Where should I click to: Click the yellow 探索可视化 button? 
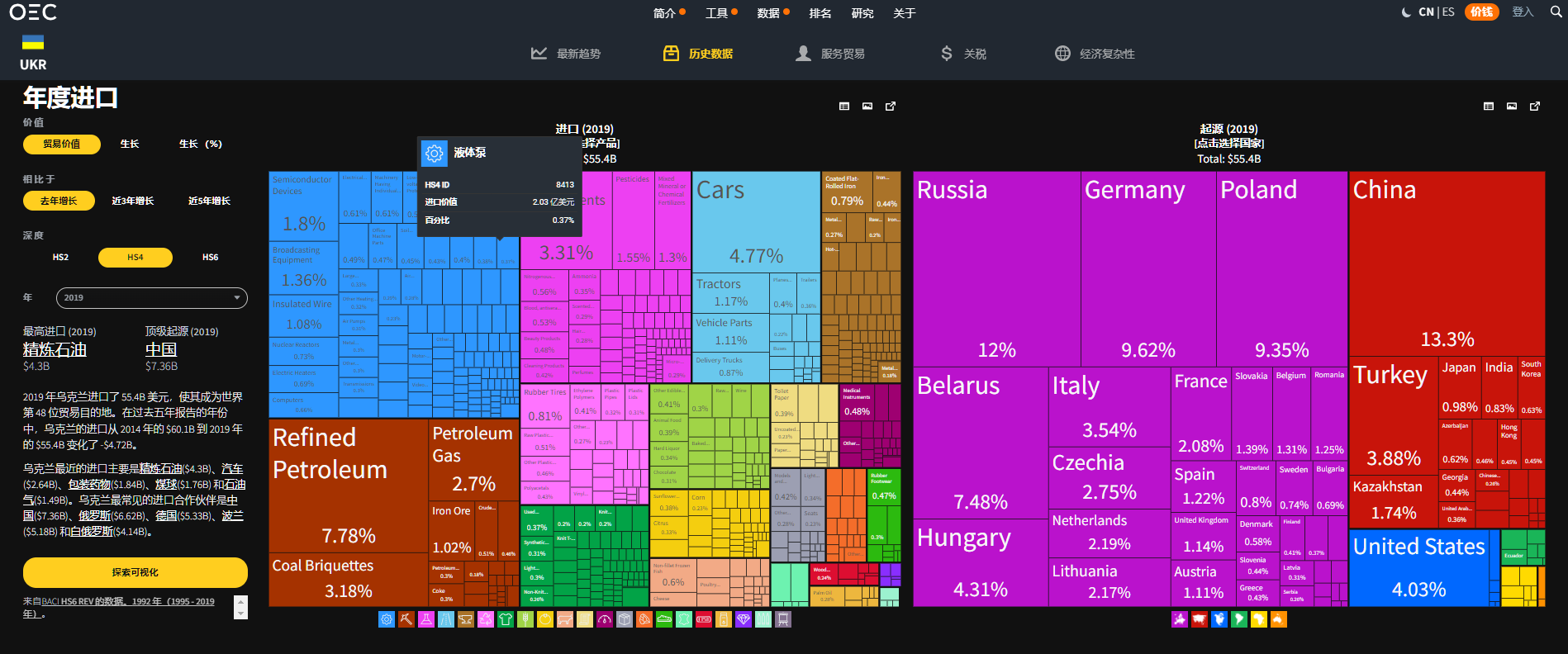135,572
